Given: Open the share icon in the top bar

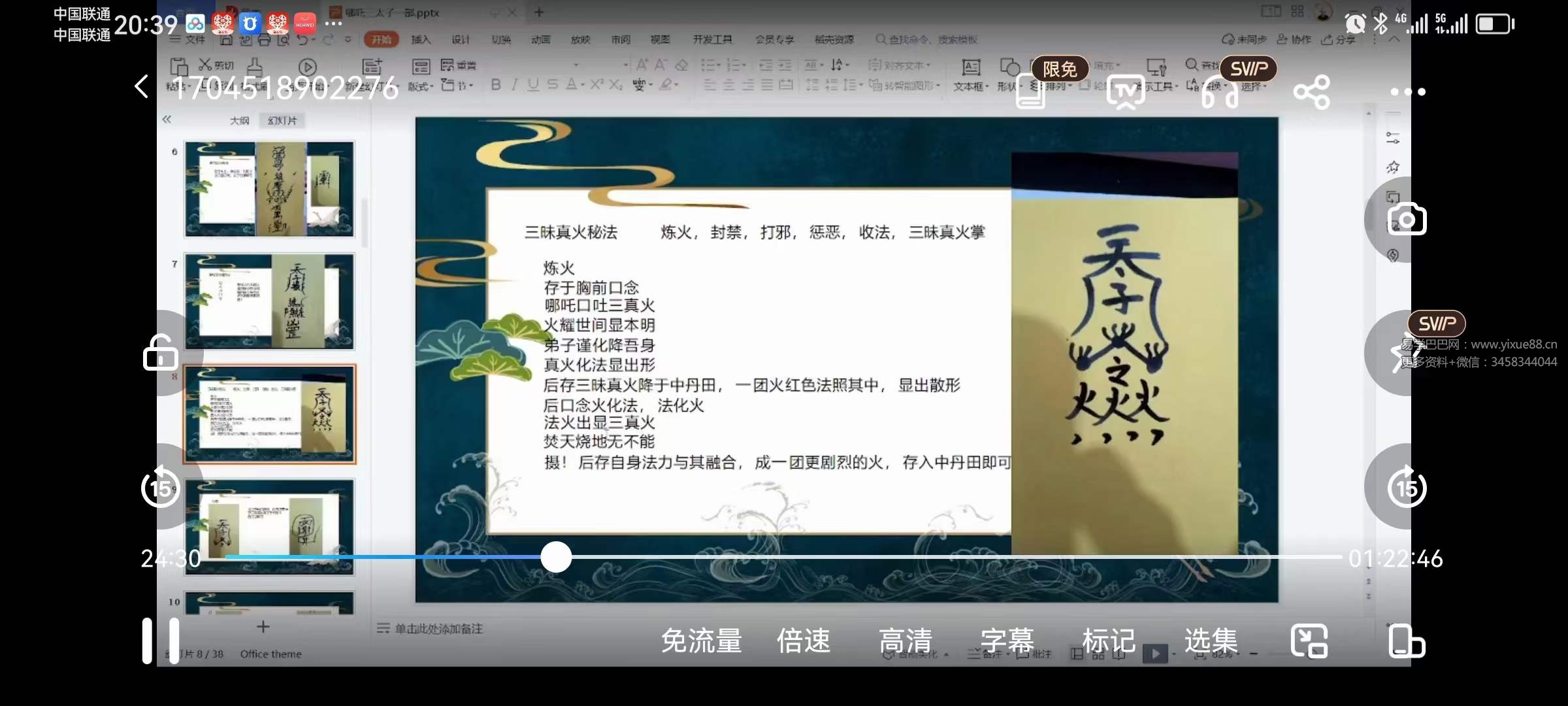Looking at the screenshot, I should pyautogui.click(x=1312, y=92).
